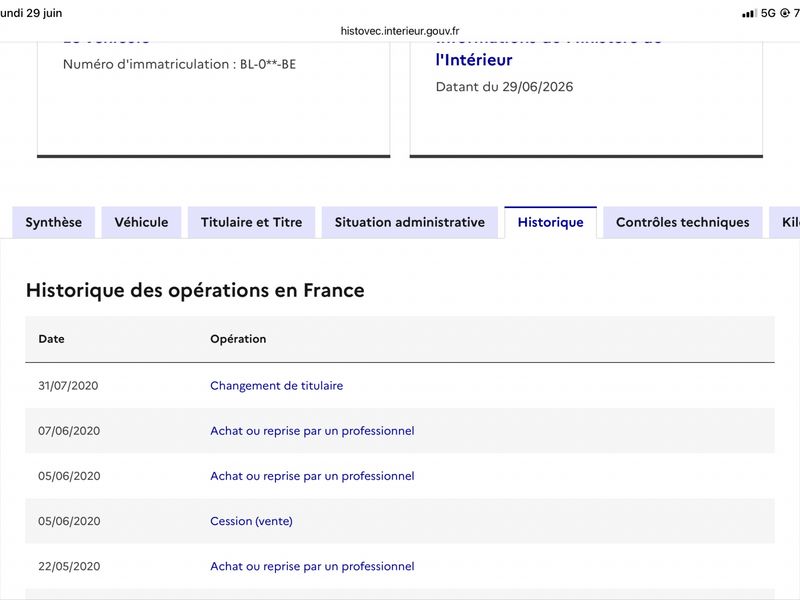Click 'Achat ou reprise' dated 07/06/2020
The image size is (800, 600).
coord(312,431)
